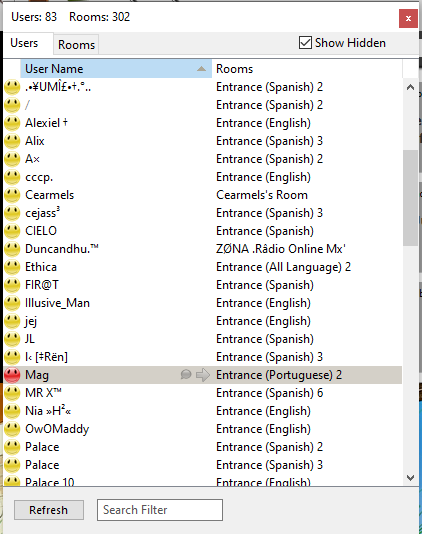Screen dimensions: 422x534
Task: Close the user list window
Action: 408,18
